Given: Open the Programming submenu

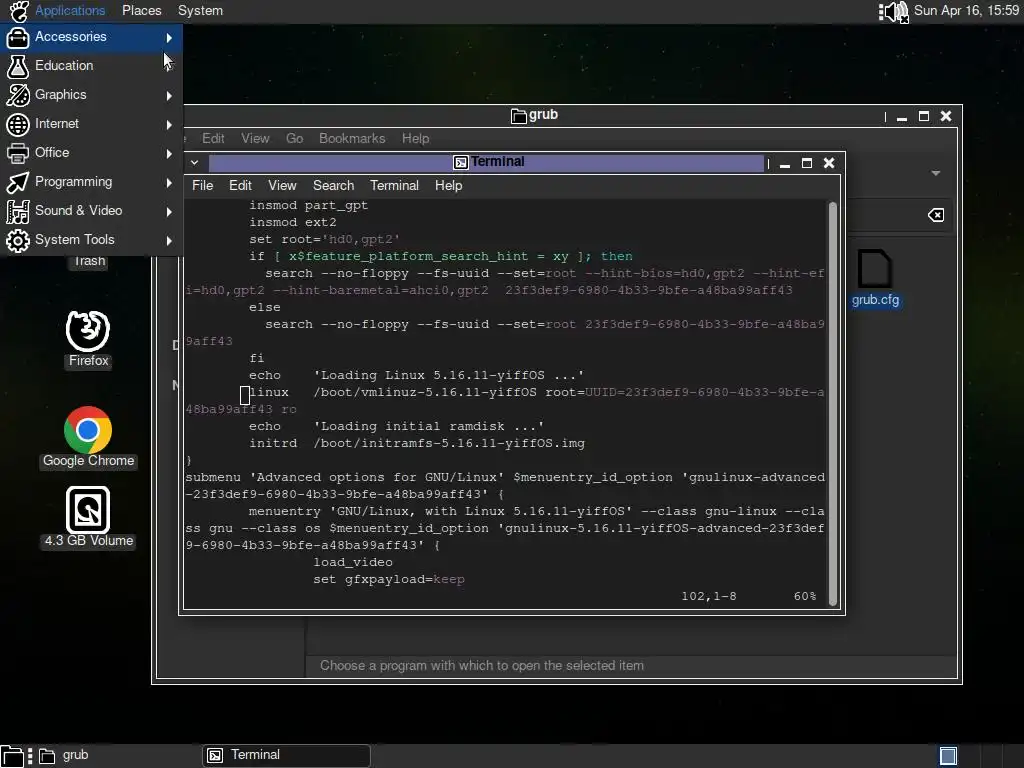Looking at the screenshot, I should 91,182.
